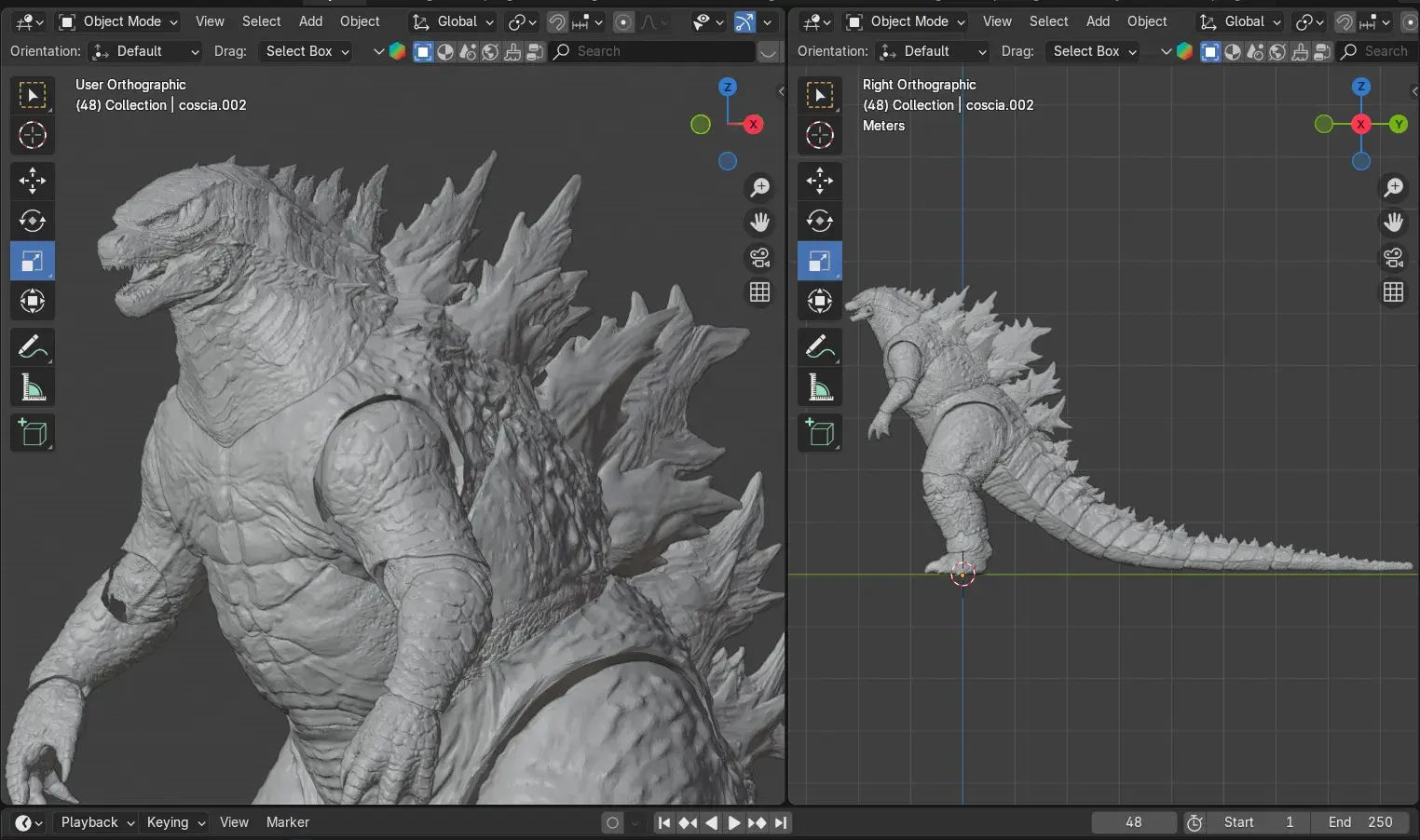Choose the Move tool in left viewport
The height and width of the screenshot is (840, 1420).
pyautogui.click(x=33, y=181)
